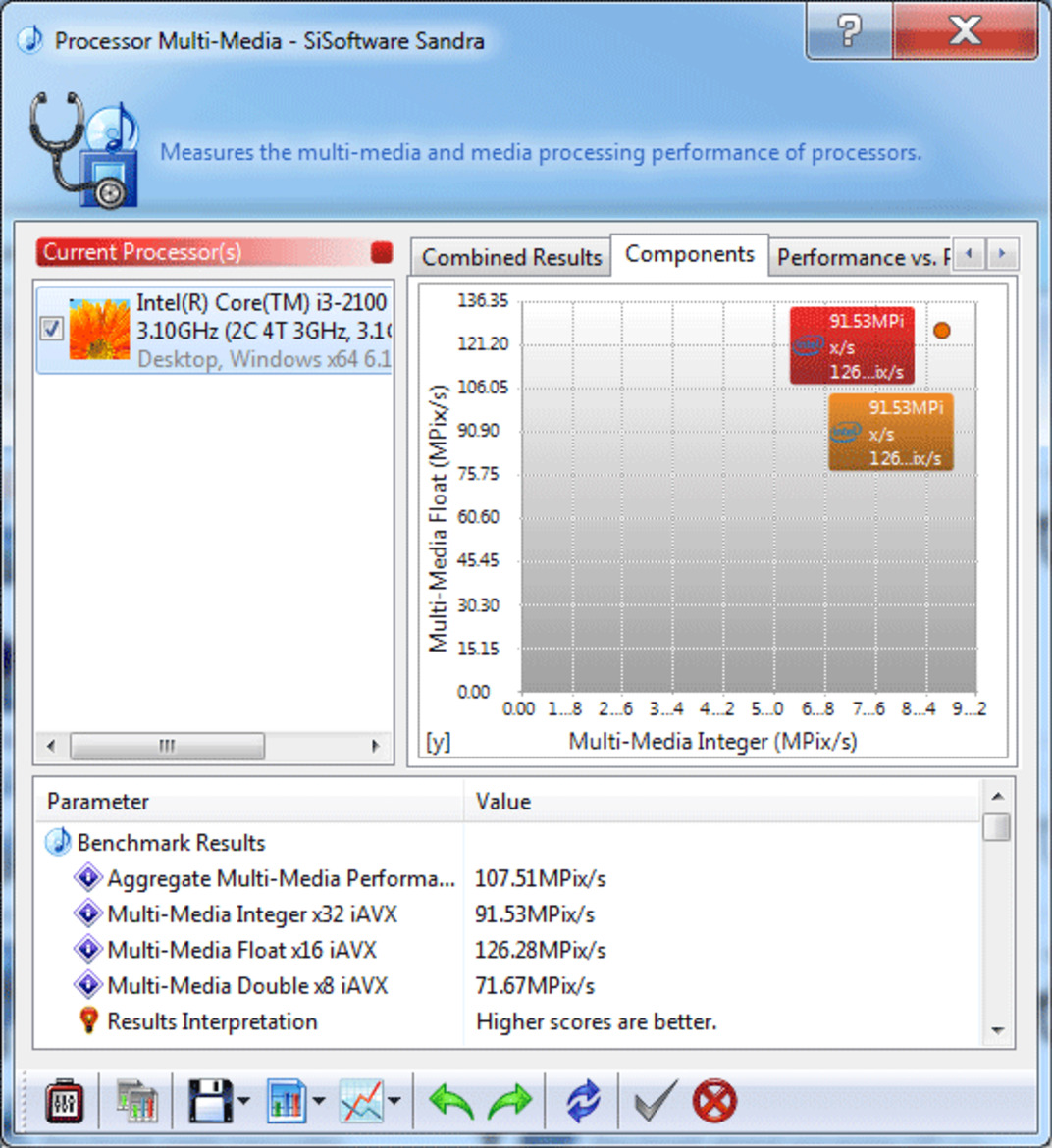Click the floppy disk save icon

click(210, 1100)
